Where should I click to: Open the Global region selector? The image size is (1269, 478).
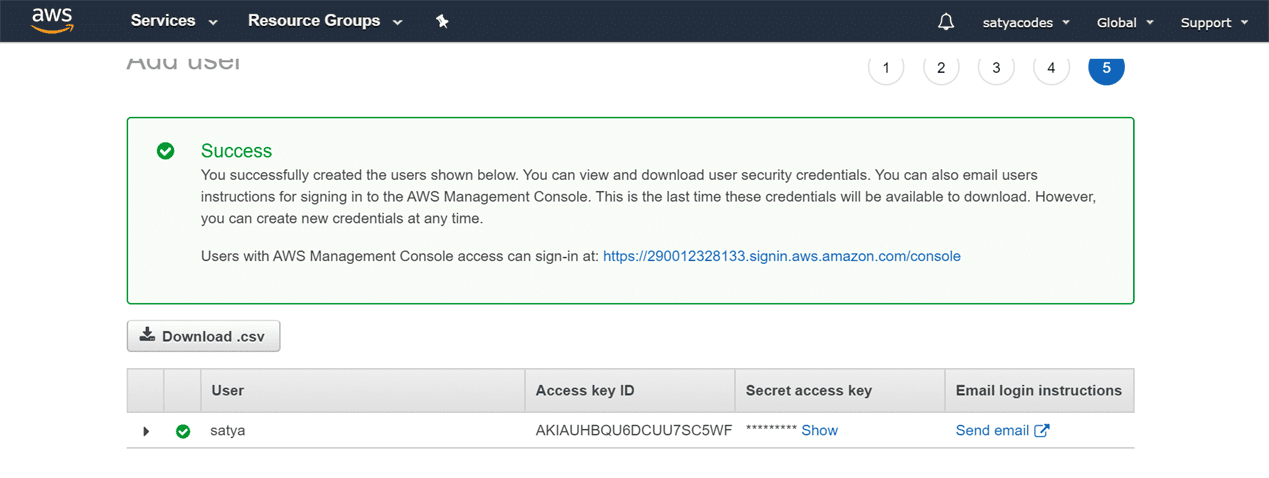1125,22
